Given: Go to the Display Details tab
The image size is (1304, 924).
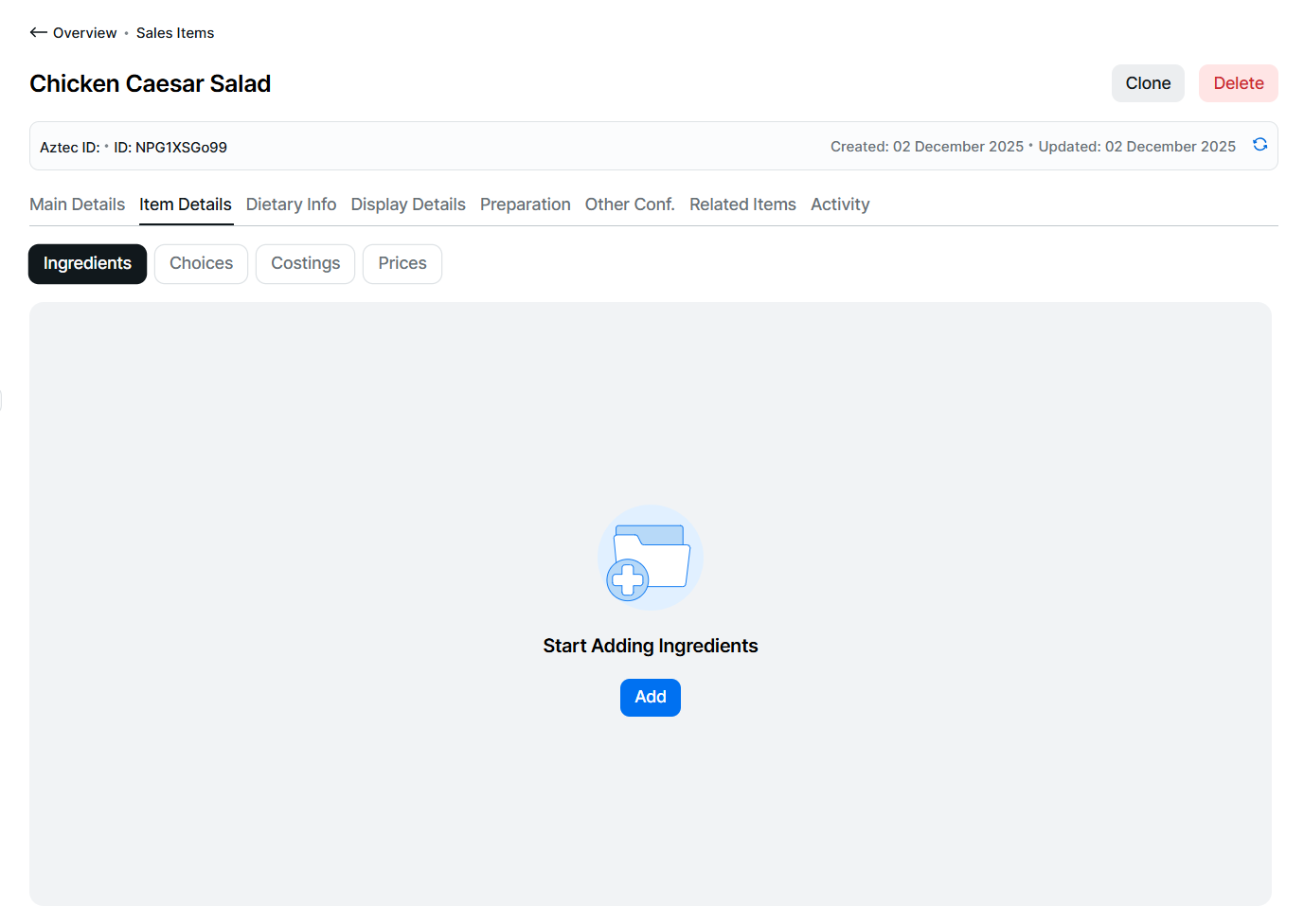Looking at the screenshot, I should [408, 204].
